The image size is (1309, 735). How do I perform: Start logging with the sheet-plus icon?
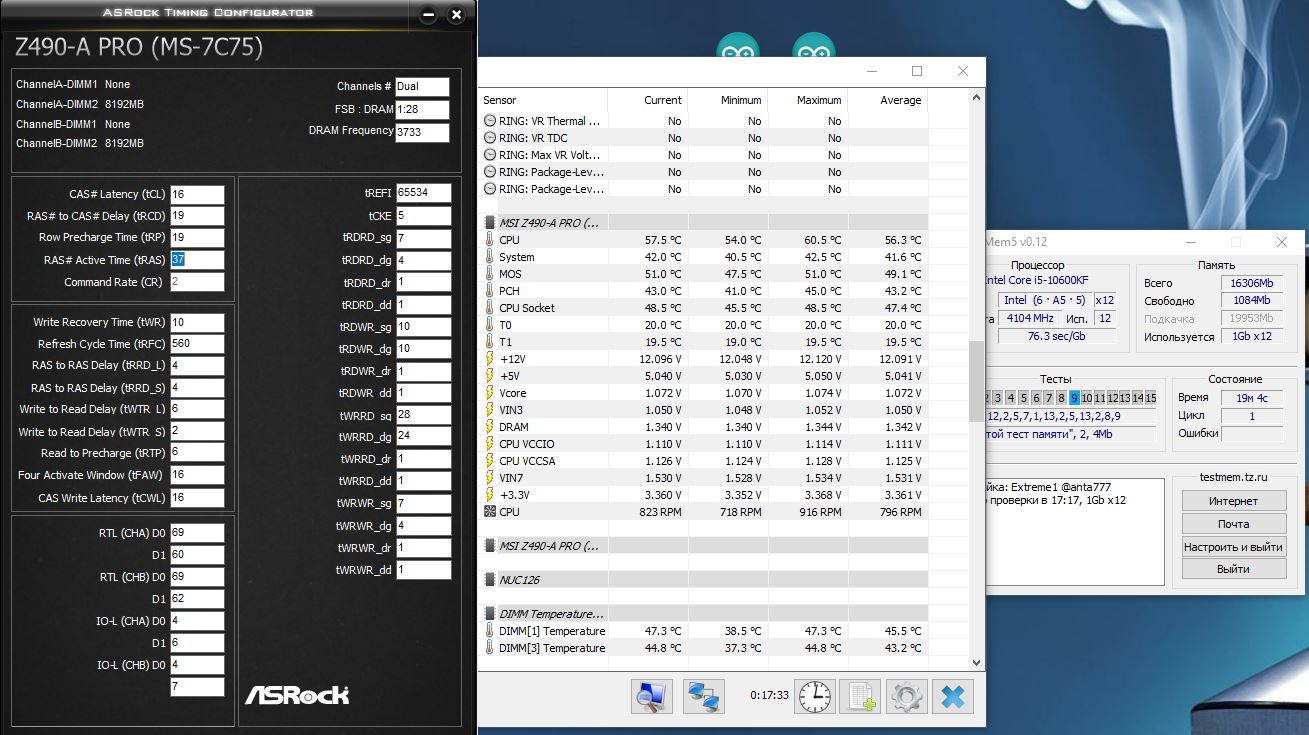[861, 696]
